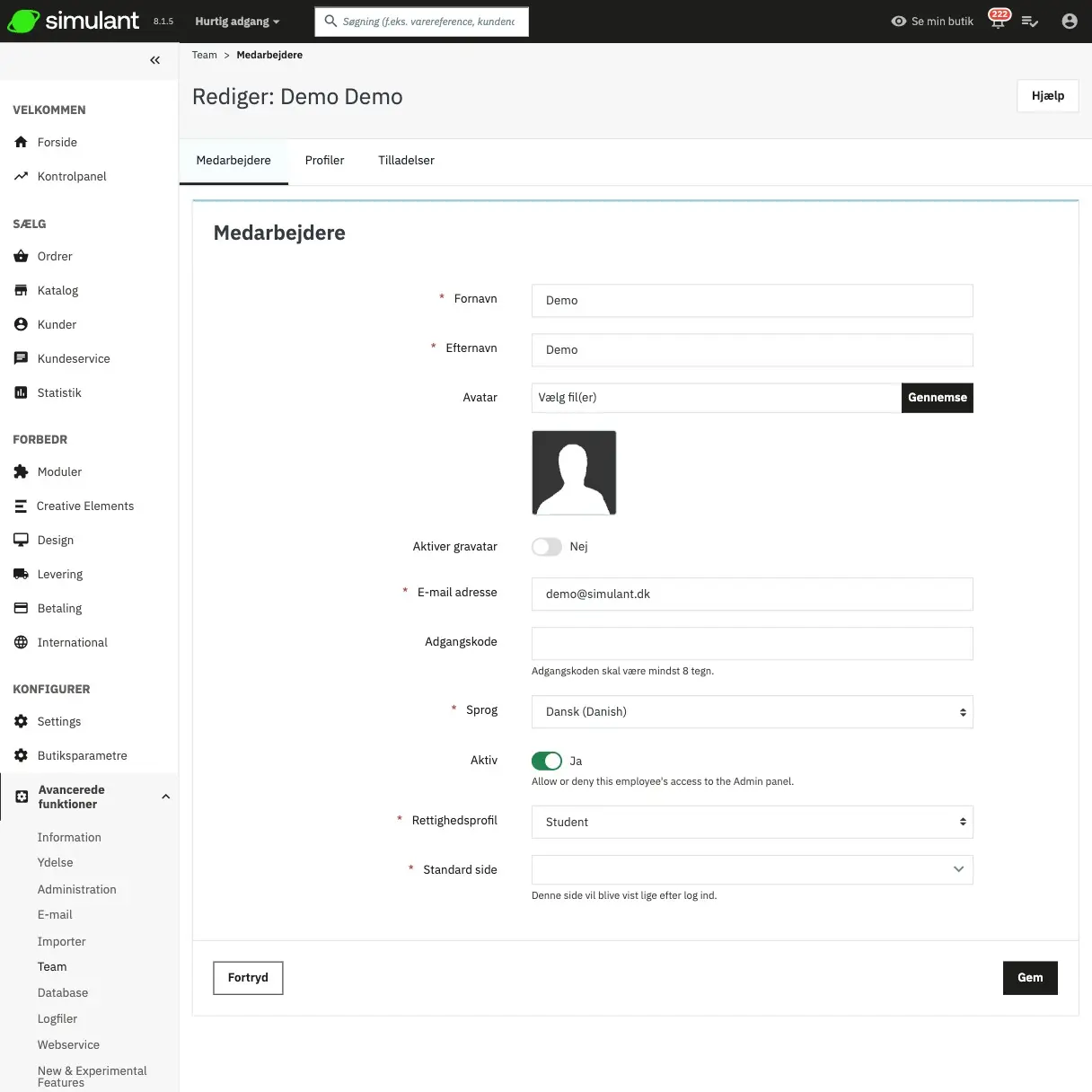Enable the Aktiver gravatar toggle
Image resolution: width=1092 pixels, height=1092 pixels.
click(x=546, y=547)
